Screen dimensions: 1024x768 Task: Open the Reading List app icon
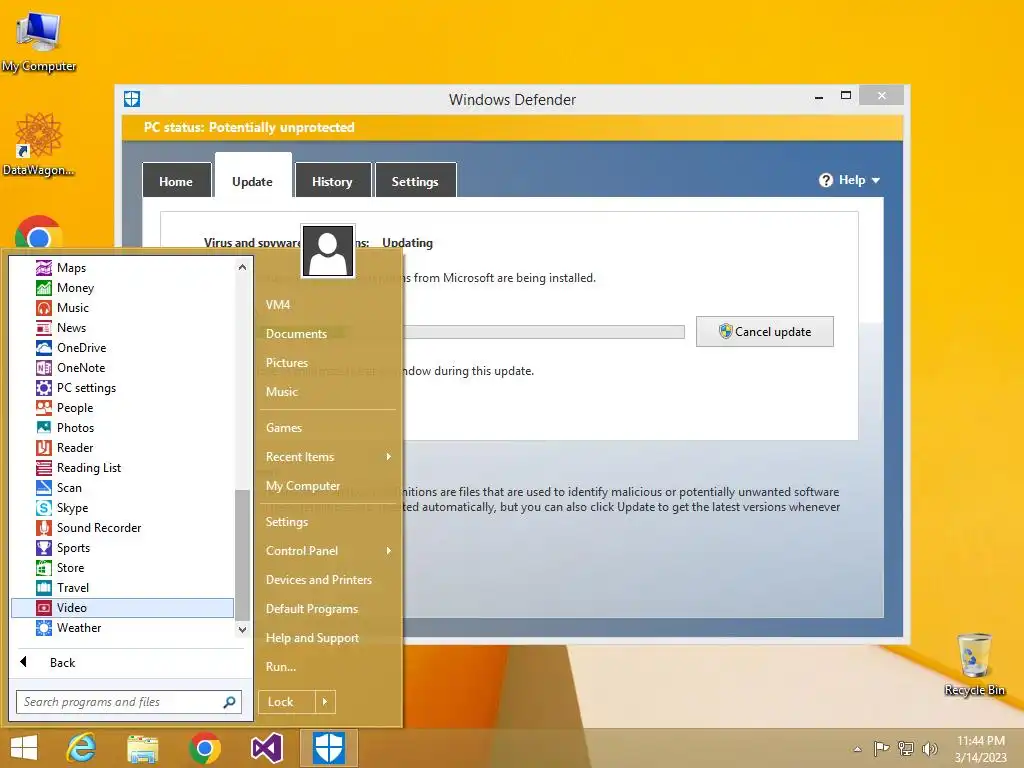tap(44, 468)
